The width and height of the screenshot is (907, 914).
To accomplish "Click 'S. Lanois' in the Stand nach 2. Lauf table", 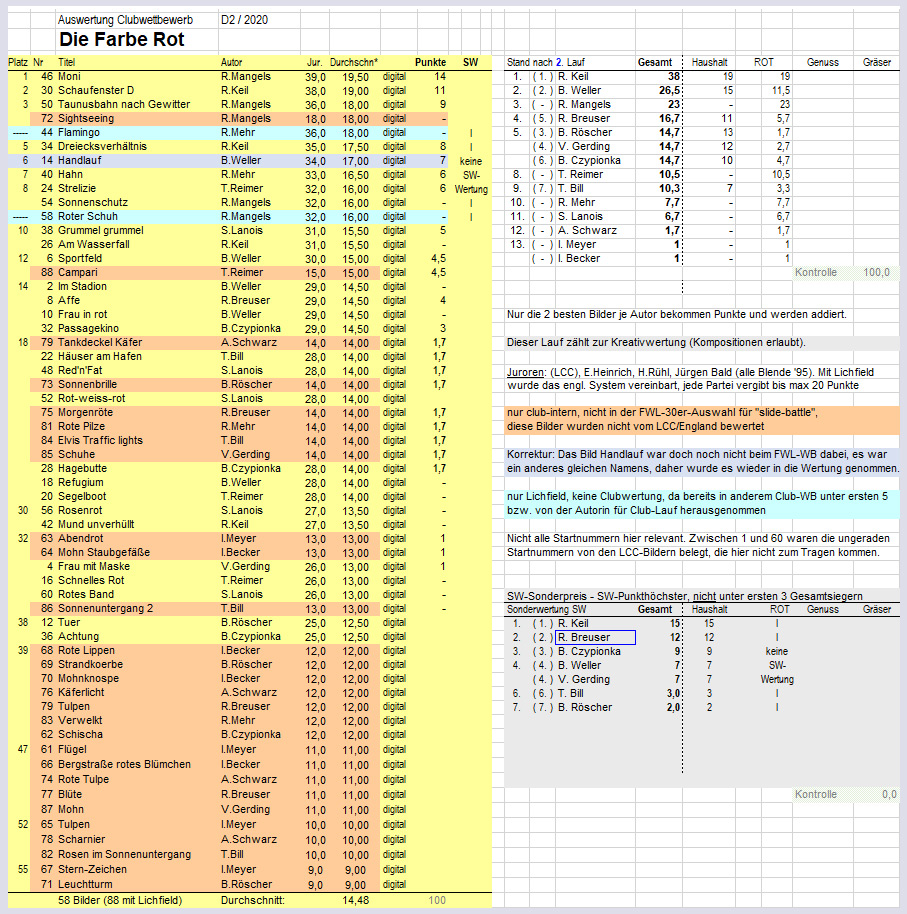I will tap(580, 216).
